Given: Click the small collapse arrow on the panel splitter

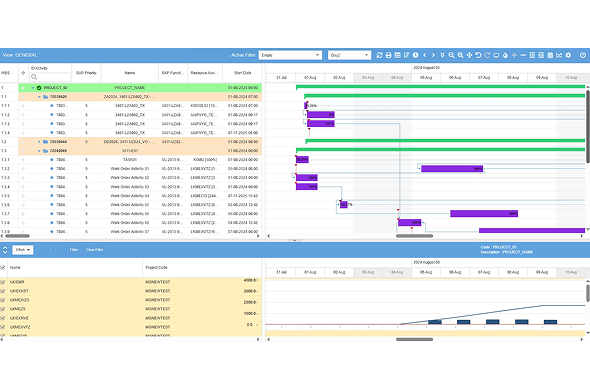Looking at the screenshot, I should 295,240.
